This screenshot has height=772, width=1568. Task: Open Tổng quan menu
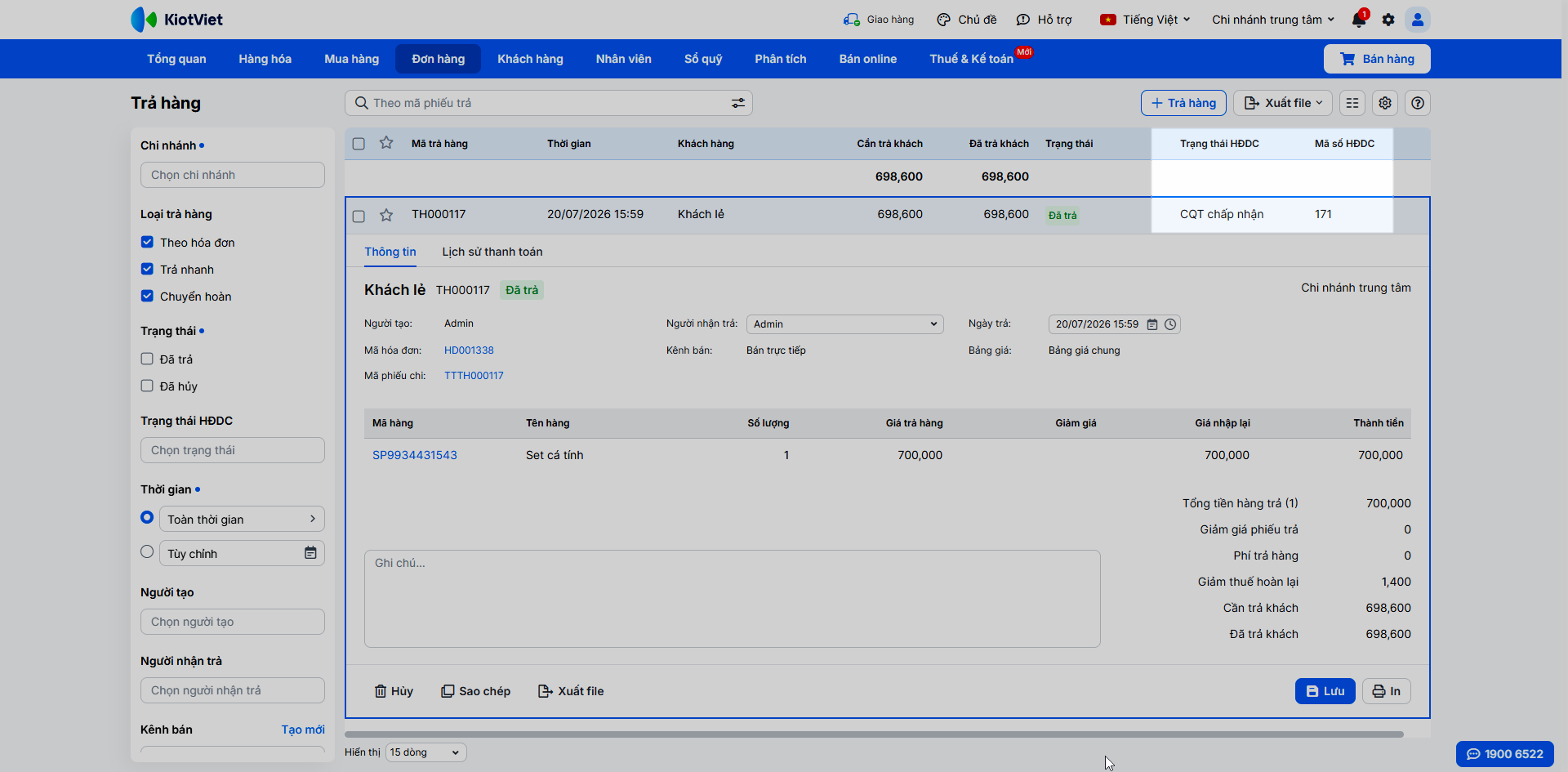(176, 59)
